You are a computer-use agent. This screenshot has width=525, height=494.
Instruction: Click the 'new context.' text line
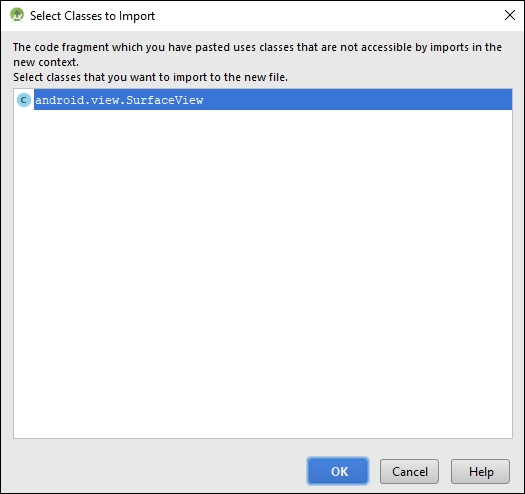(46, 62)
